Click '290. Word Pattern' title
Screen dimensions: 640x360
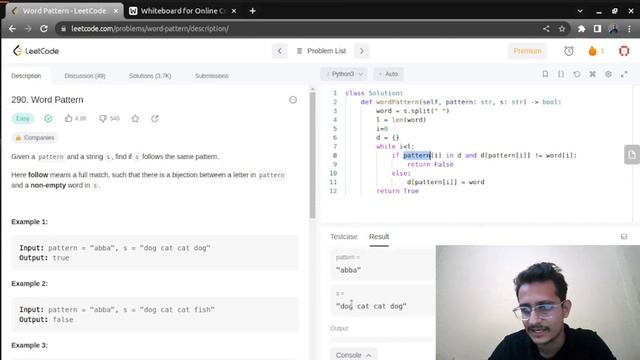(x=47, y=100)
